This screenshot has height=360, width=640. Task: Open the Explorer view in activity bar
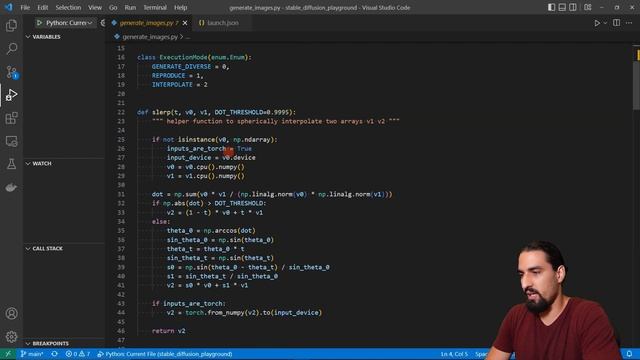(x=11, y=25)
